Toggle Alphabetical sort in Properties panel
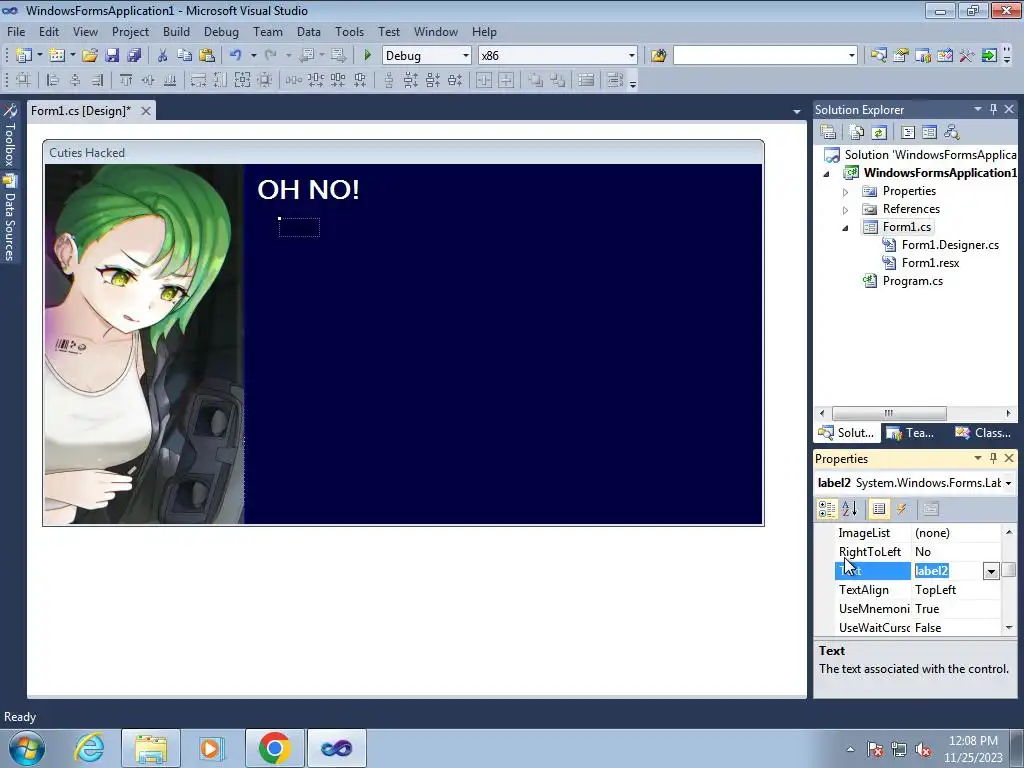1024x768 pixels. [850, 509]
